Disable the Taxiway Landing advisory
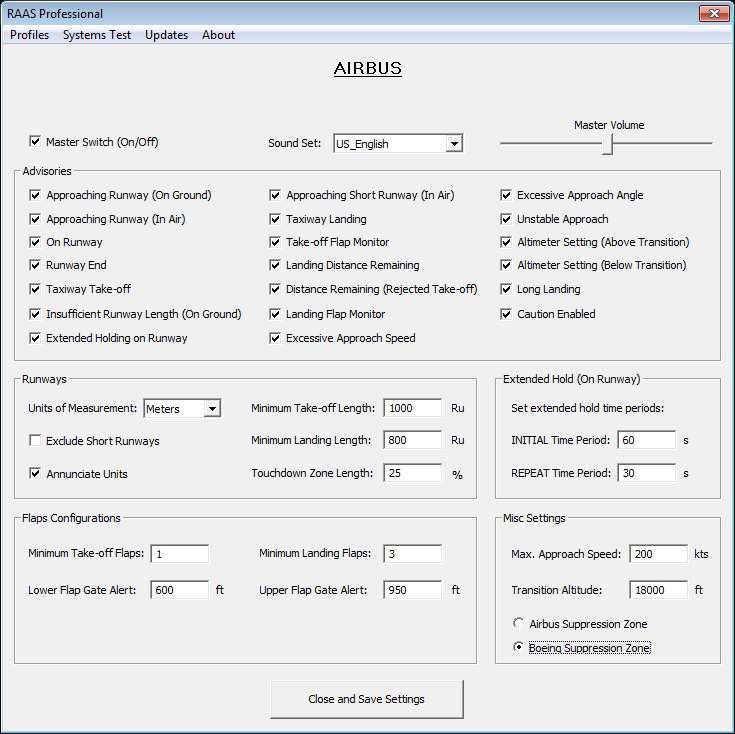735x734 pixels. pos(275,219)
